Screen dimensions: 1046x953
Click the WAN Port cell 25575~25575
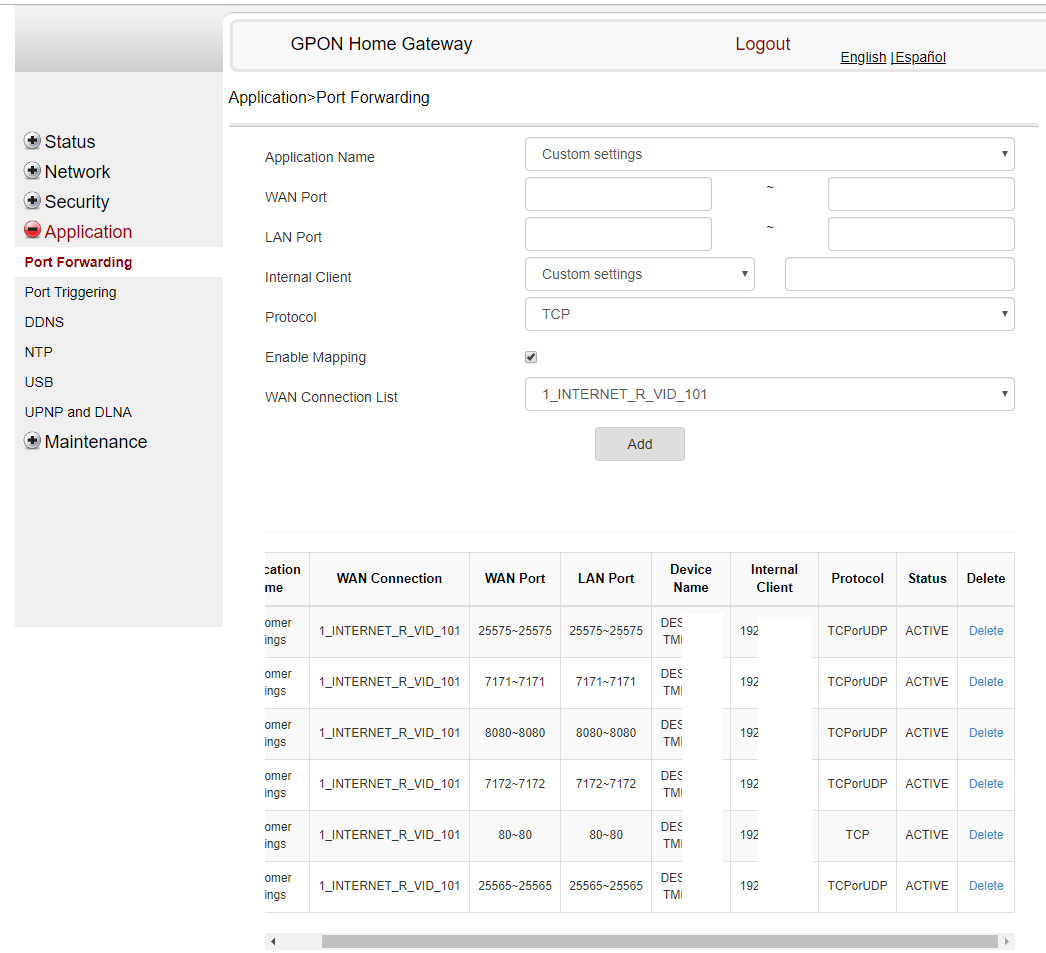pyautogui.click(x=515, y=631)
